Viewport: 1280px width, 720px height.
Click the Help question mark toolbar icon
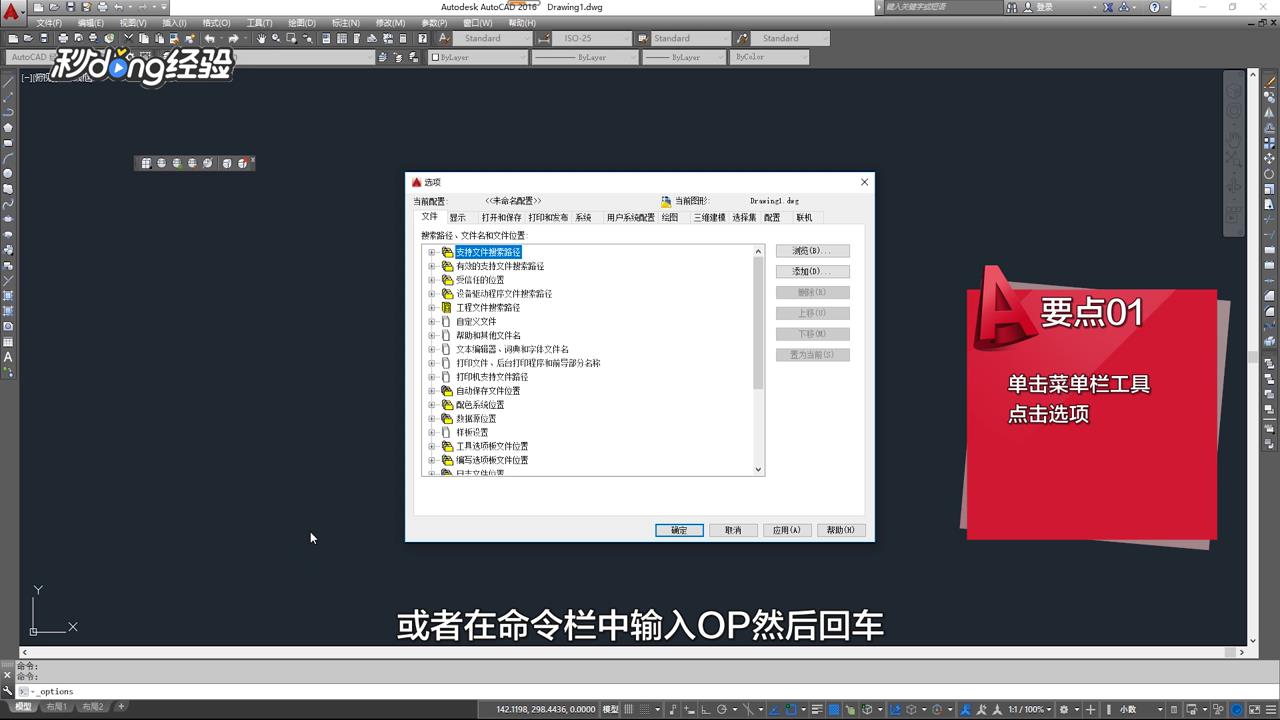(422, 39)
